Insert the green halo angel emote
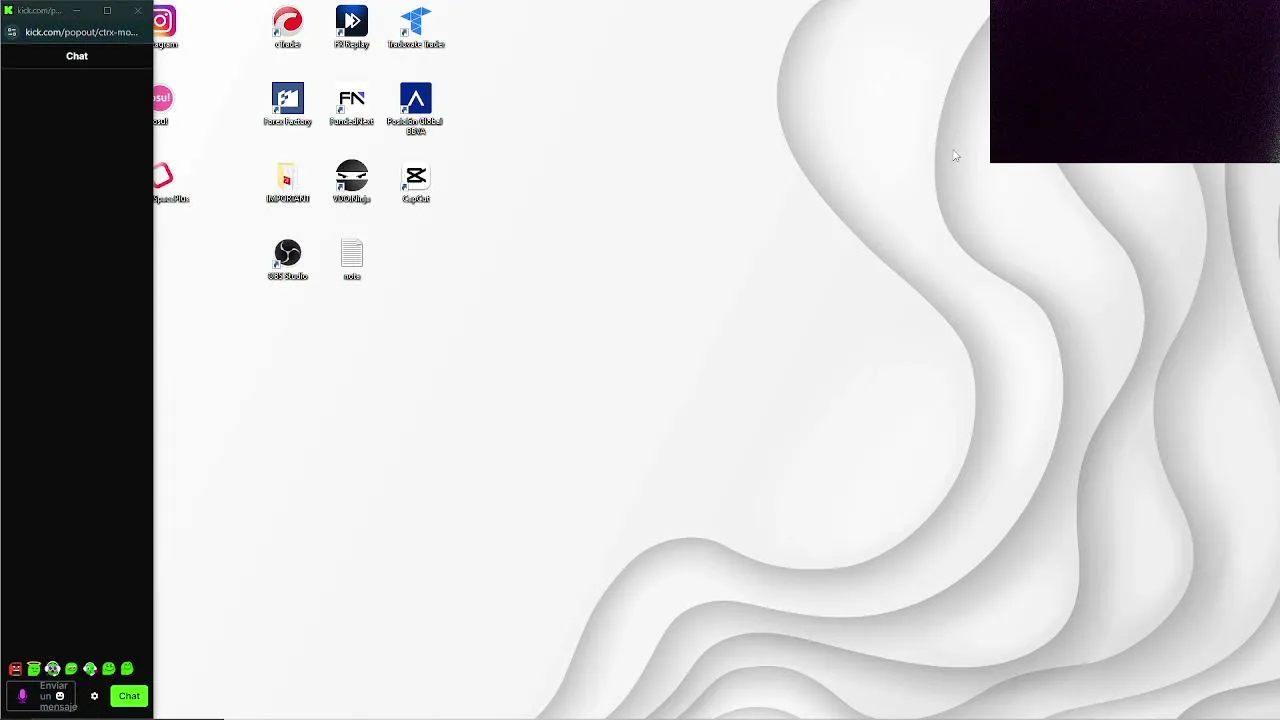Viewport: 1280px width, 720px height. click(x=34, y=669)
